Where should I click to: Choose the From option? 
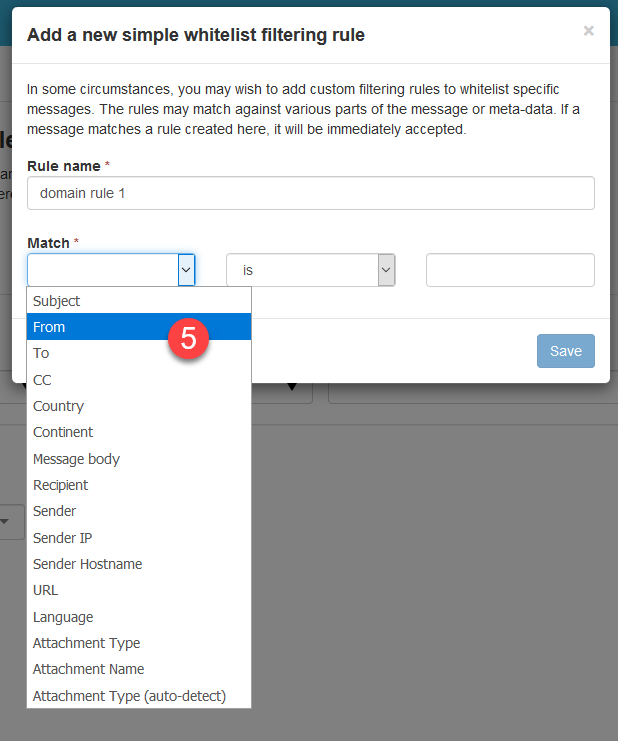49,327
